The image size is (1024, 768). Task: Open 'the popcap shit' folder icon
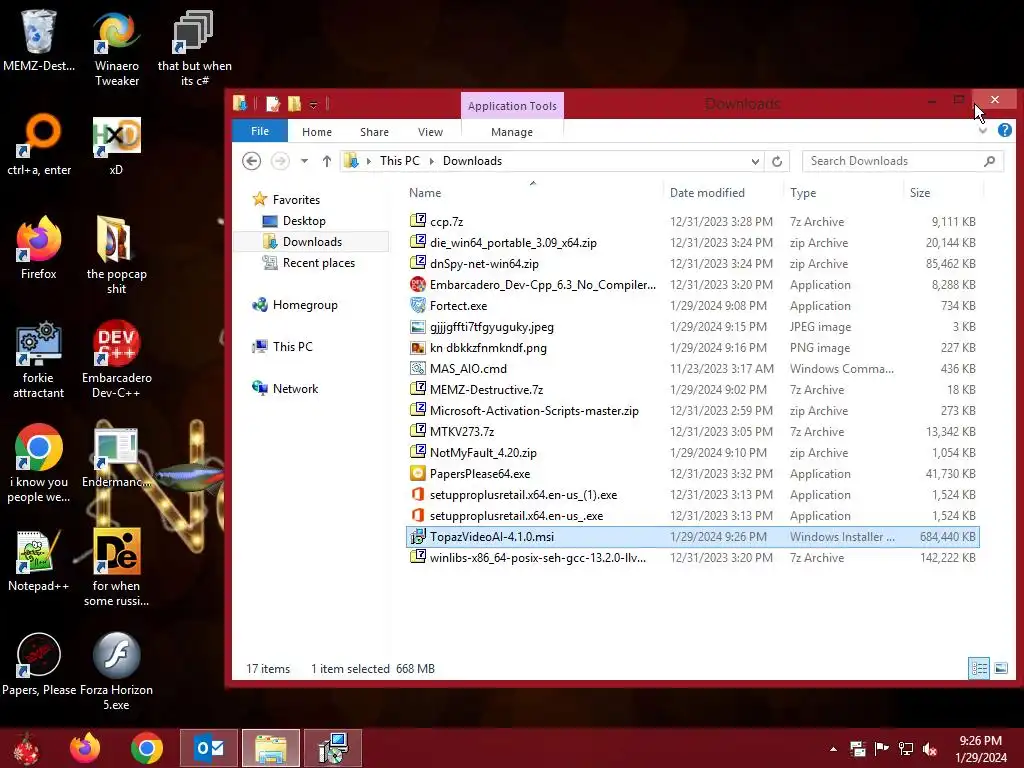(x=116, y=255)
